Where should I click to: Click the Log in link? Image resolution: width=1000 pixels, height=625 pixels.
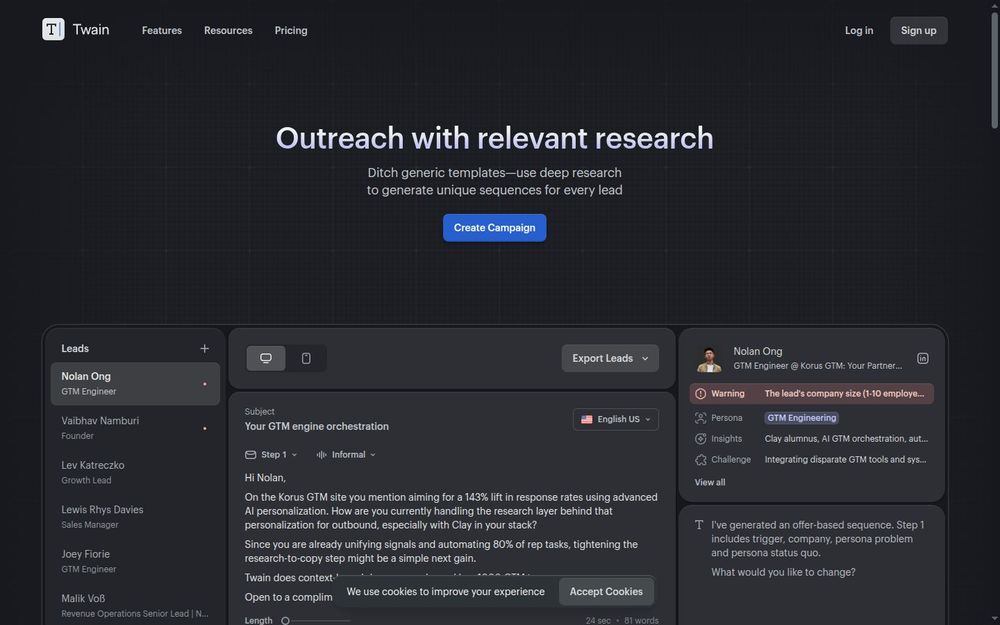pos(858,30)
